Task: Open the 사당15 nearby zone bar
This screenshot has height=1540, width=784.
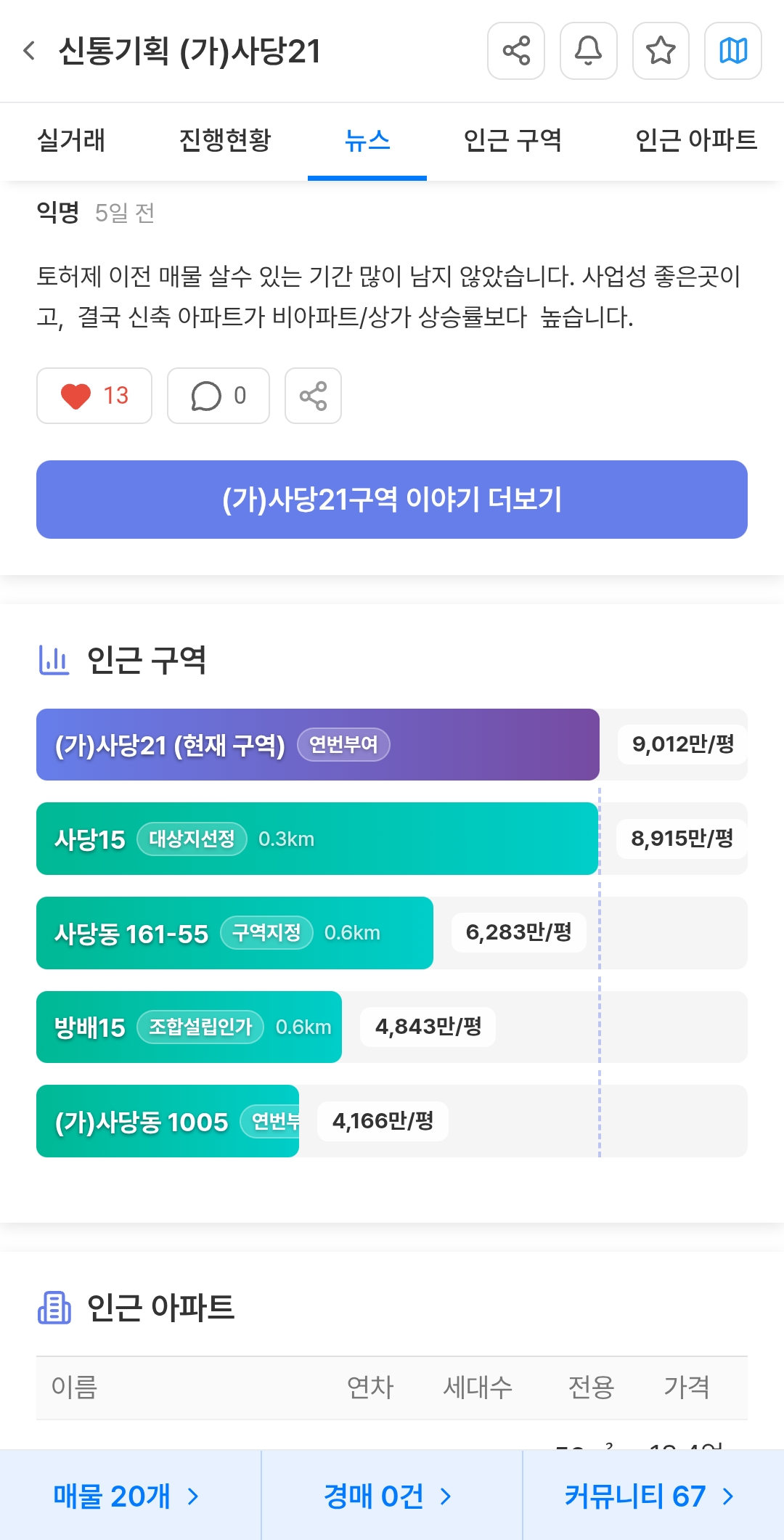Action: pyautogui.click(x=317, y=839)
